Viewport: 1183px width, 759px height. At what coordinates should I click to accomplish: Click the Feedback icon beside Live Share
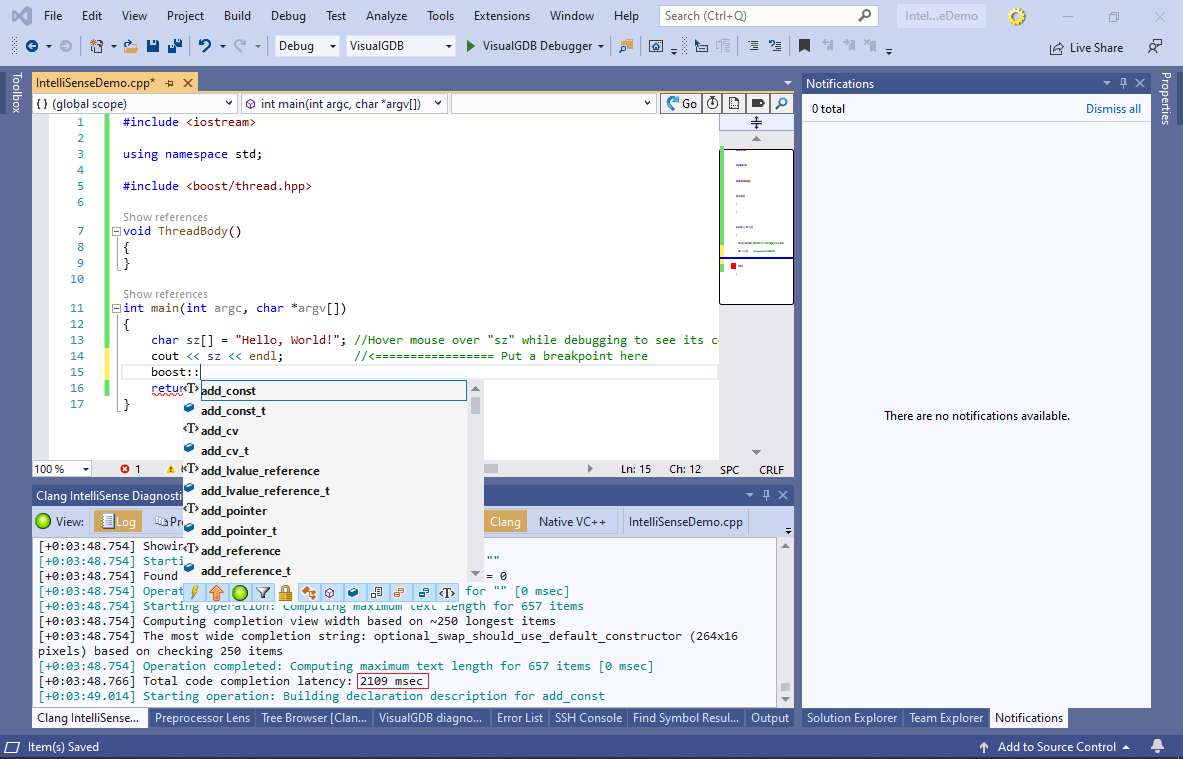[x=1154, y=47]
